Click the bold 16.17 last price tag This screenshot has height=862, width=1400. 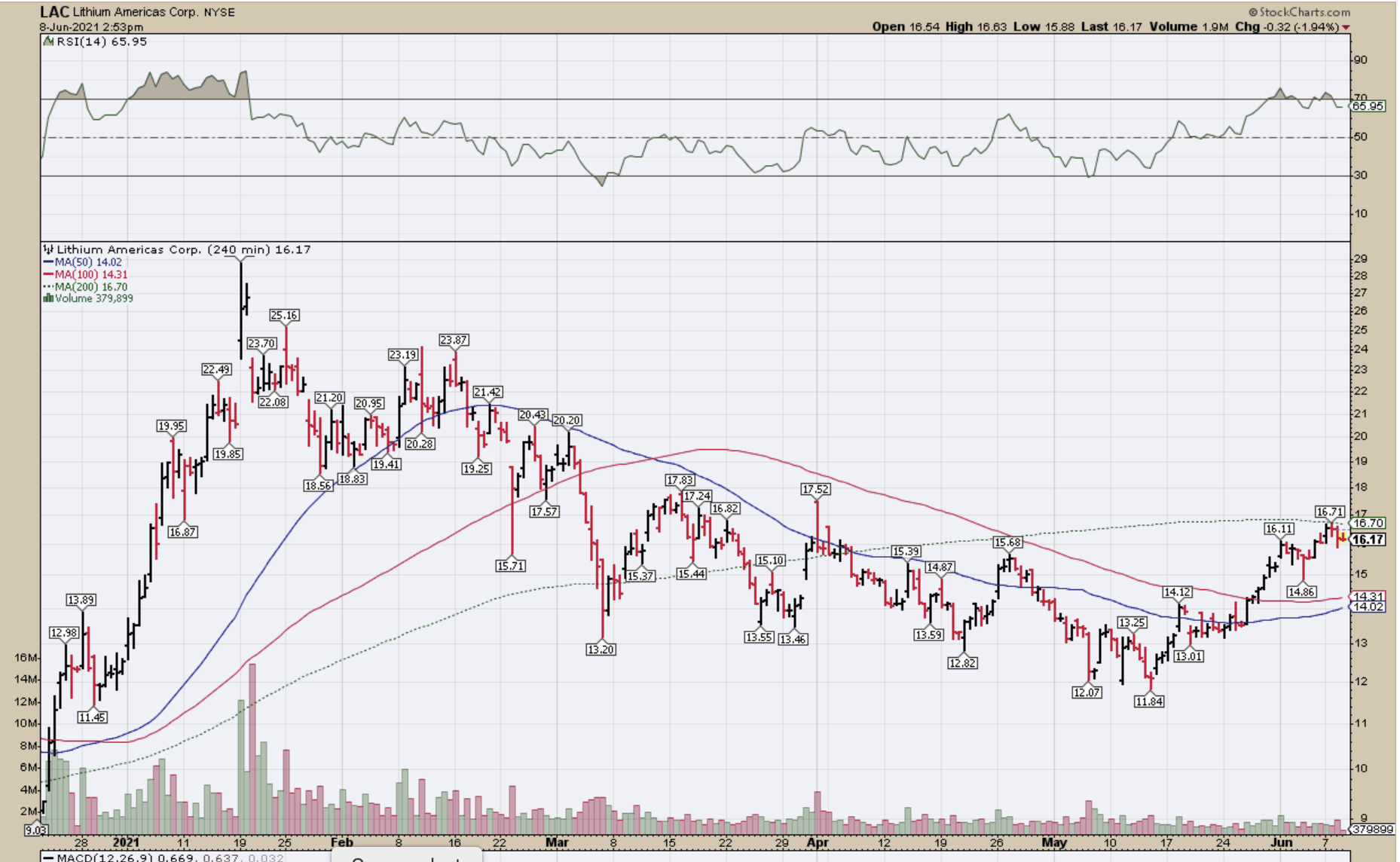[1368, 540]
